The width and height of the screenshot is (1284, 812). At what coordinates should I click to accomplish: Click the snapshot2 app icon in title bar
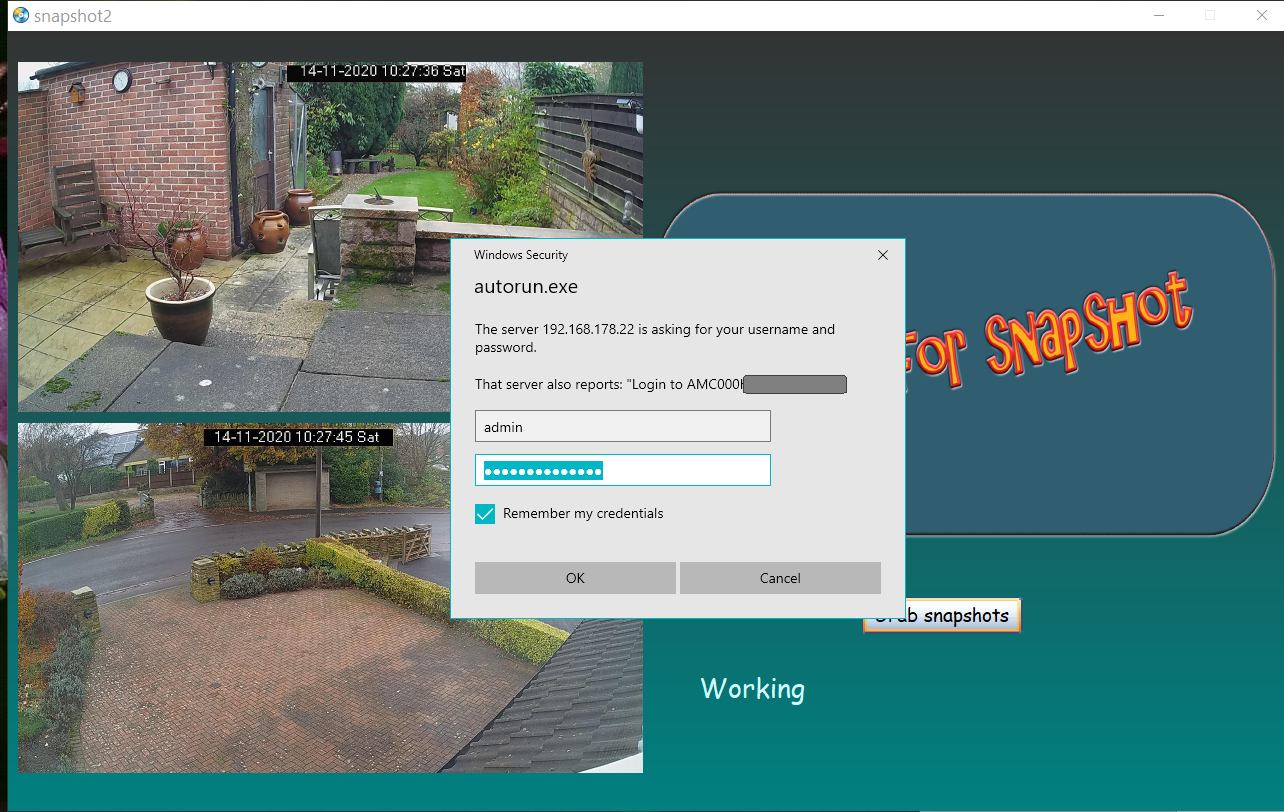19,15
